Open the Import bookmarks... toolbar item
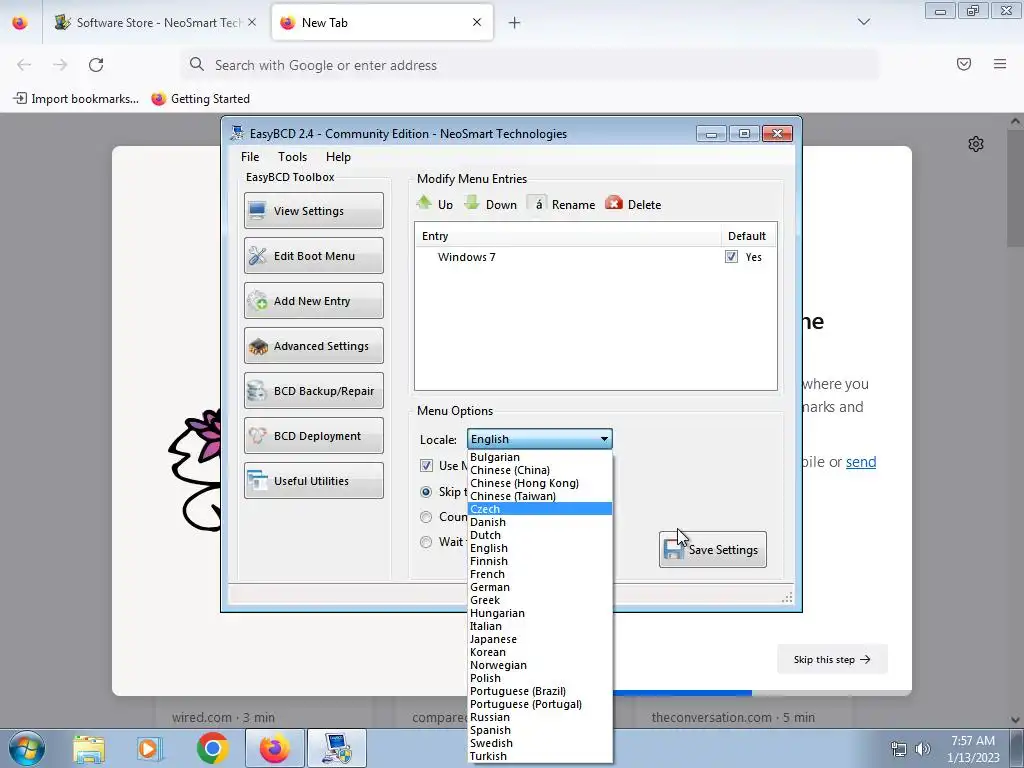This screenshot has height=768, width=1024. pos(76,99)
